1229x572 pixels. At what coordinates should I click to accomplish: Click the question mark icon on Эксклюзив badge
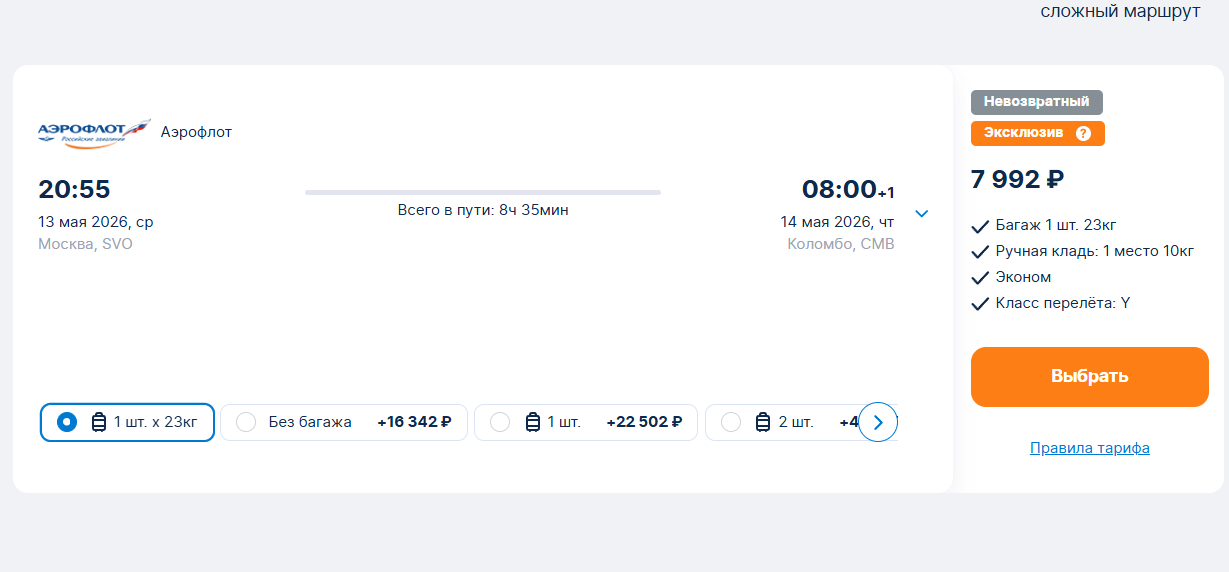coord(1083,134)
